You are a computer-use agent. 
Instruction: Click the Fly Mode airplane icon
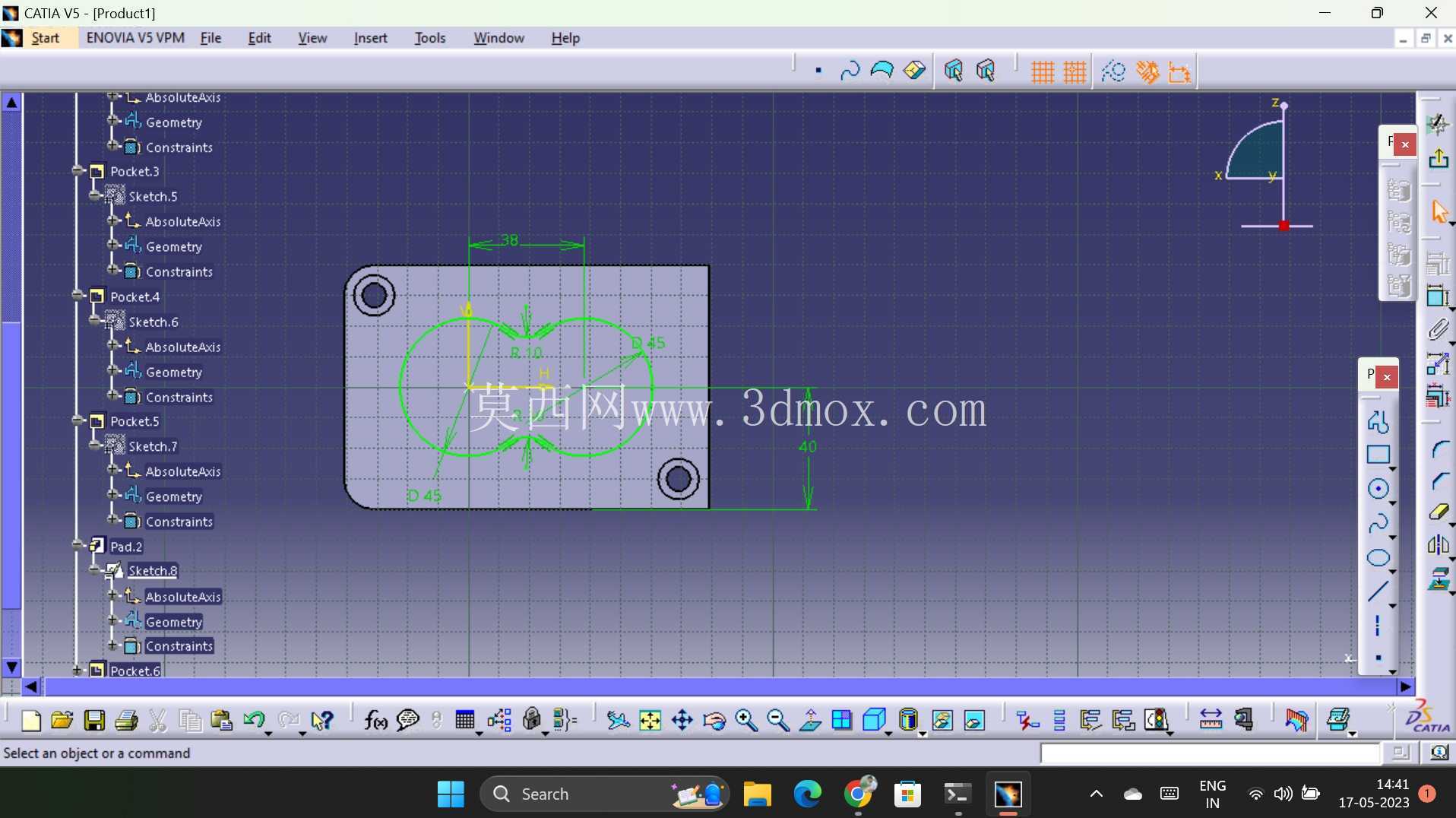pos(618,720)
